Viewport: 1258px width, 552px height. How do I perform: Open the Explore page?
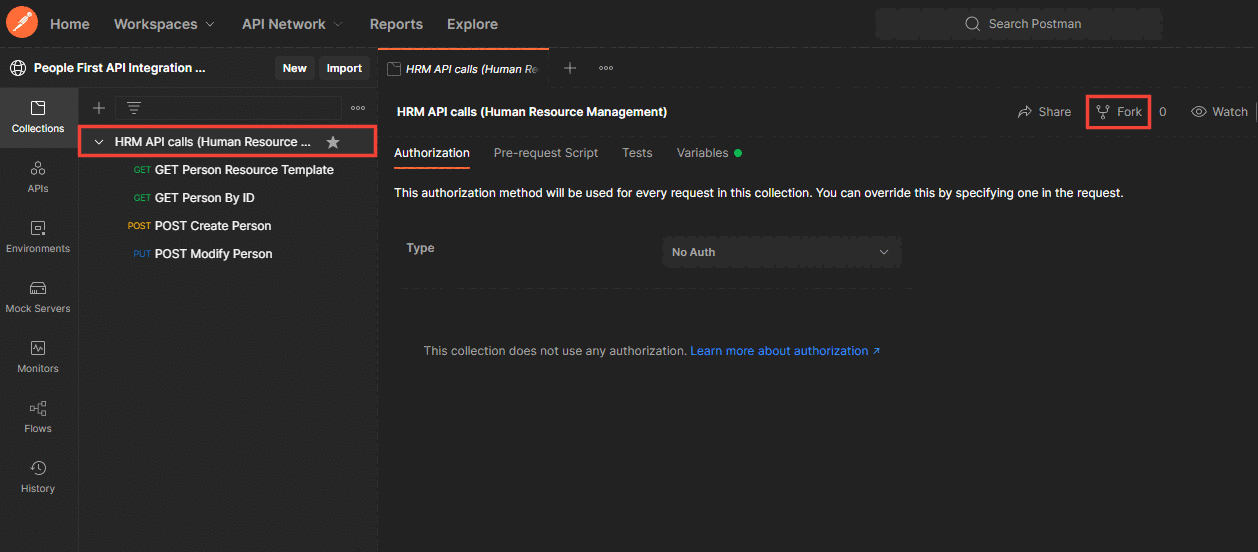point(472,24)
